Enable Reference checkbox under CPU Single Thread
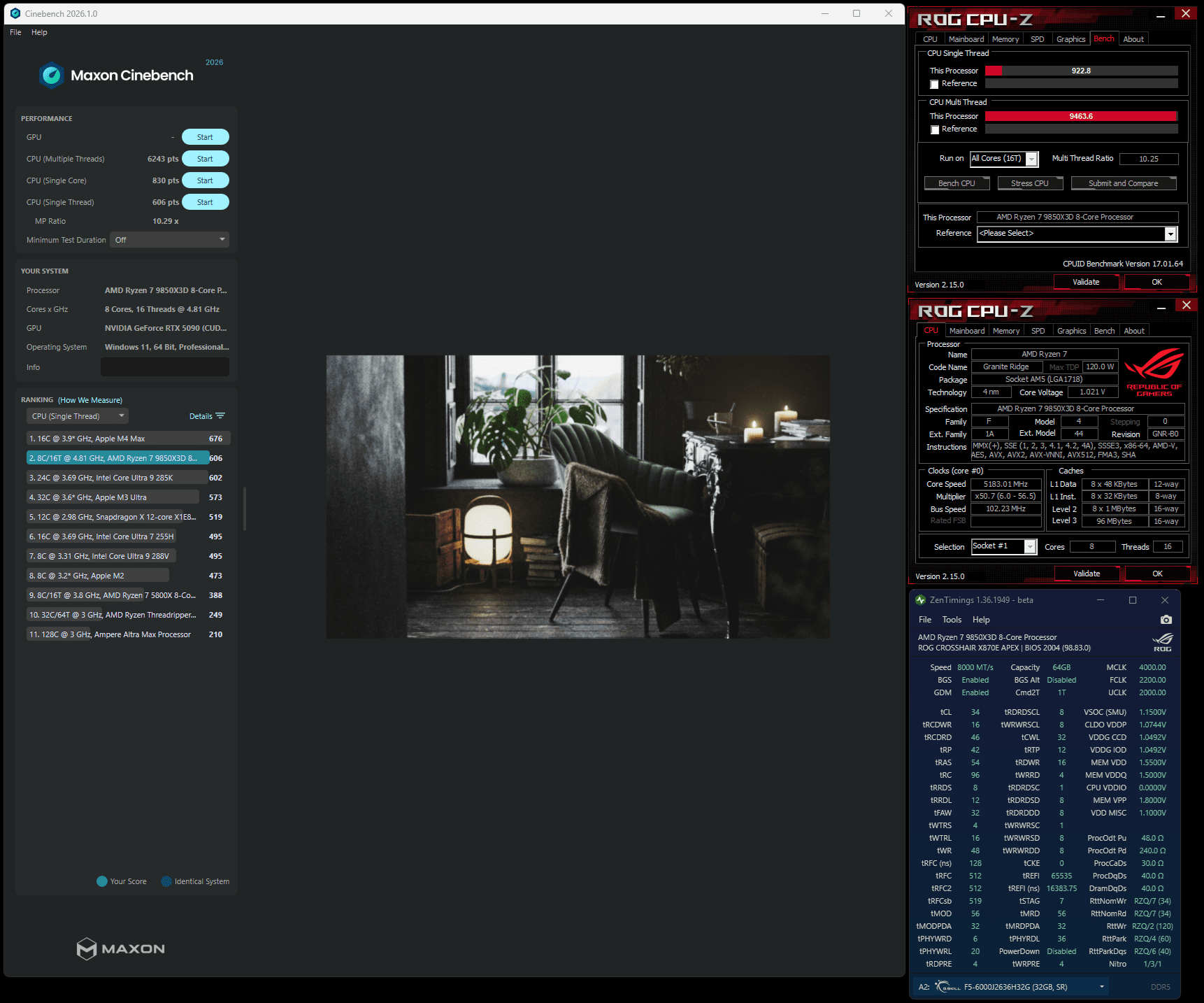The image size is (1204, 1003). point(934,84)
